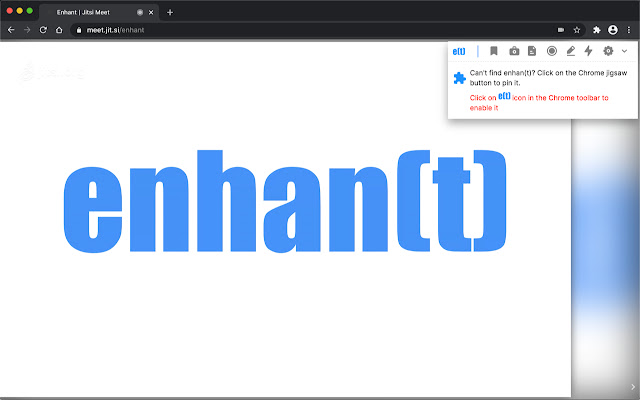Click the lightning bolt icon
Viewport: 640px width, 400px height.
tap(588, 51)
